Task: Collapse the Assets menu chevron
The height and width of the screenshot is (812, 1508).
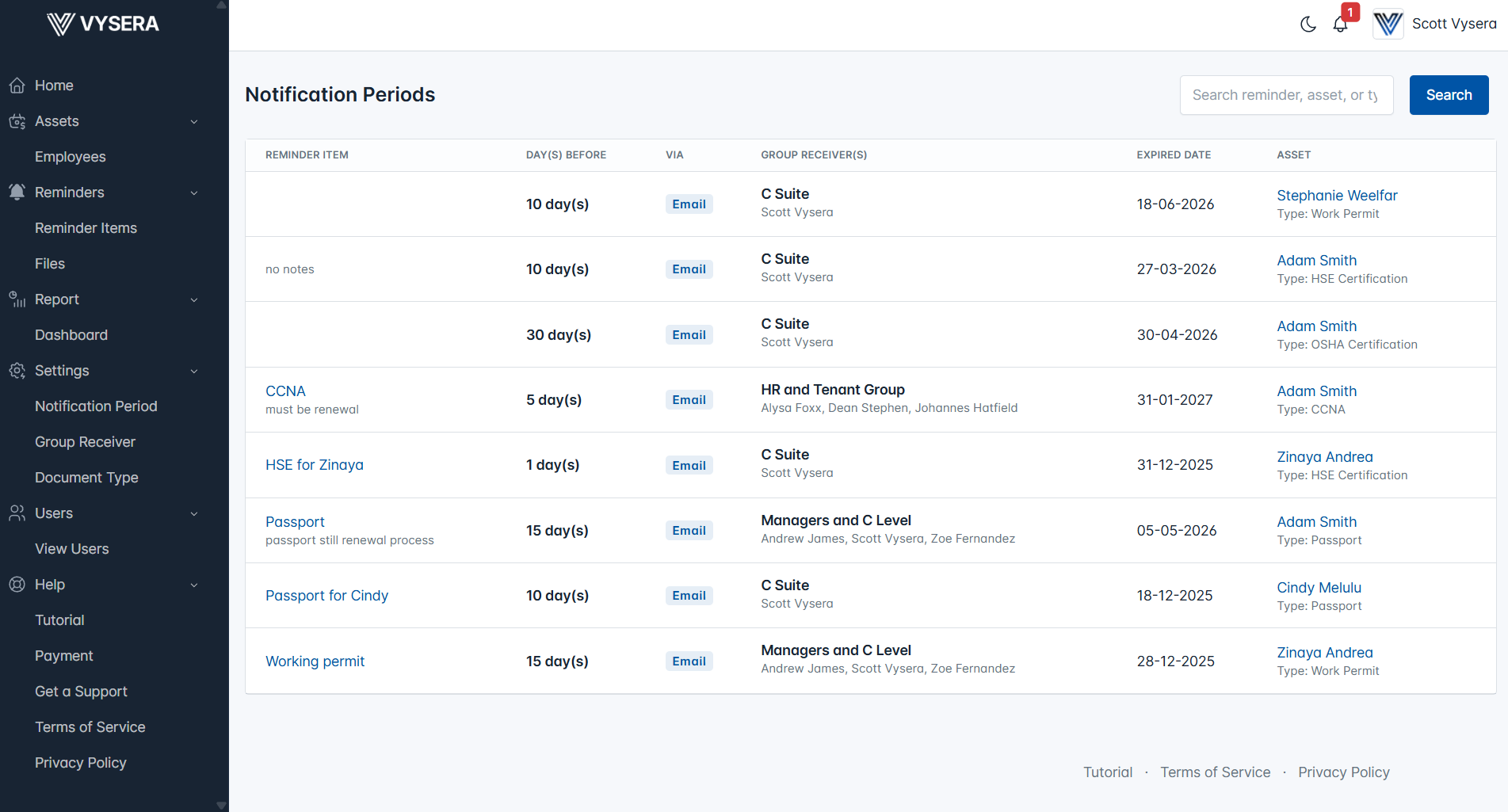Action: 194,121
